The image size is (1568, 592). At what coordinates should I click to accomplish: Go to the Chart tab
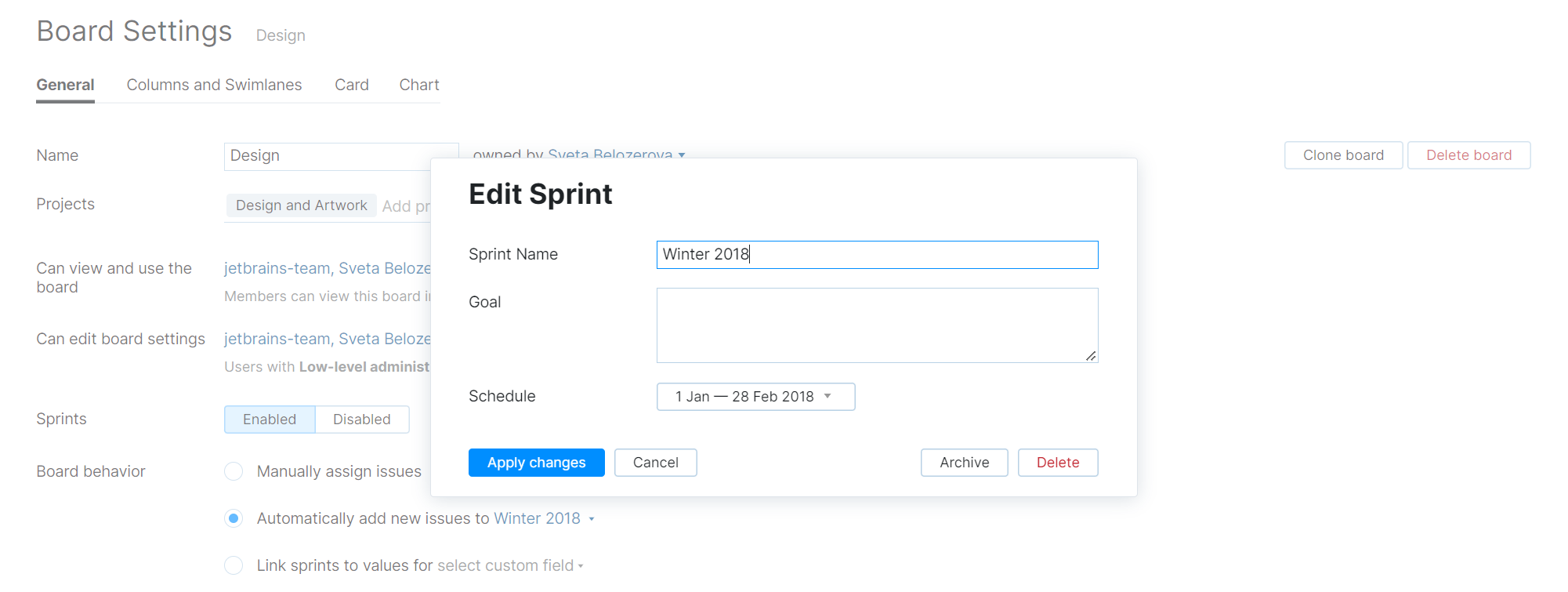click(419, 85)
